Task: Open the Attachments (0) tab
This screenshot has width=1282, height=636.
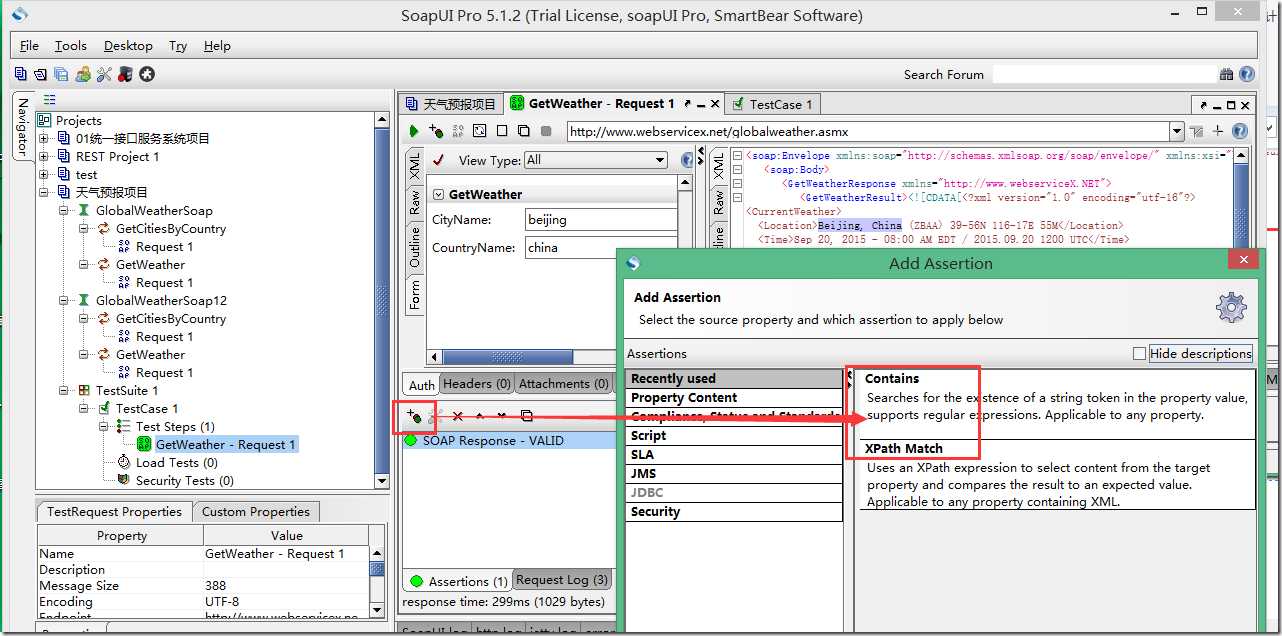Action: (x=564, y=383)
